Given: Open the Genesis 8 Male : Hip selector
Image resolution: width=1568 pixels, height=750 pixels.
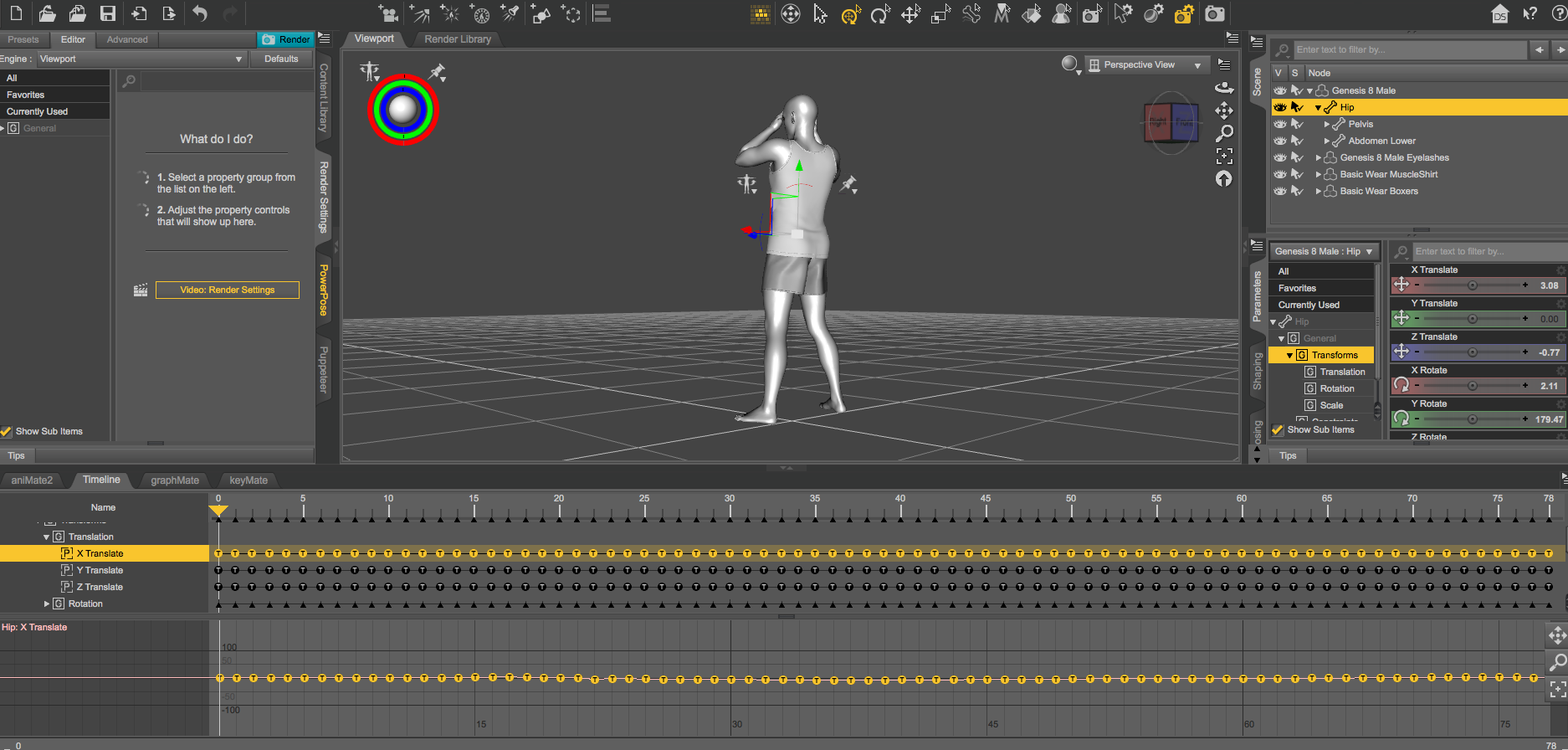Looking at the screenshot, I should click(1323, 251).
